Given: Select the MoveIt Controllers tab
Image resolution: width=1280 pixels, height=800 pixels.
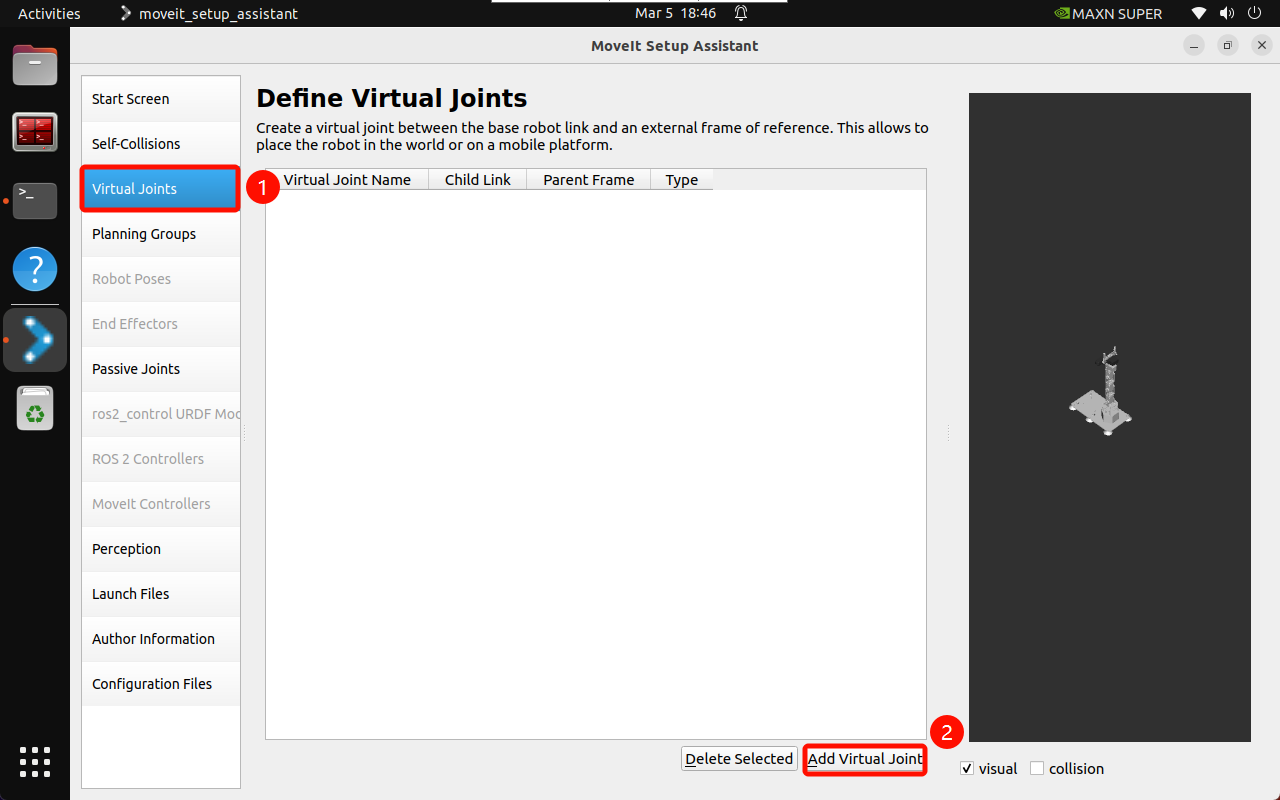Looking at the screenshot, I should [161, 504].
